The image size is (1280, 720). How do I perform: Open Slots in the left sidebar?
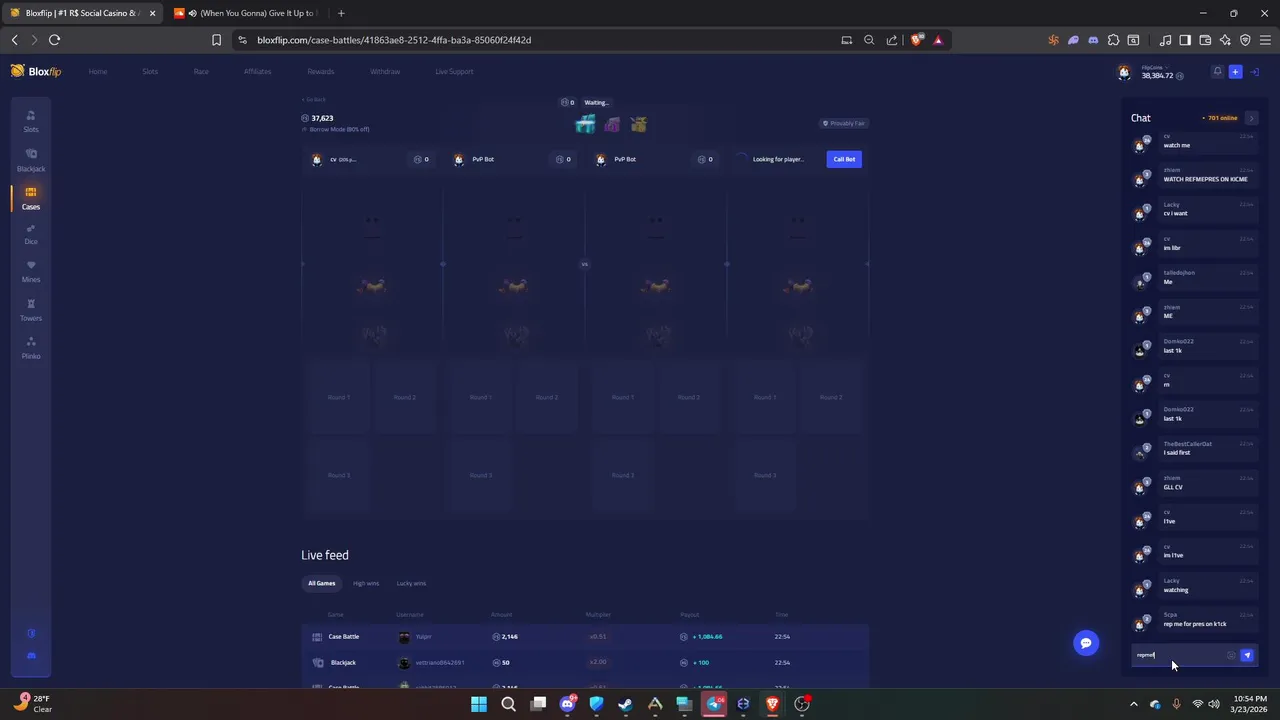(x=31, y=121)
